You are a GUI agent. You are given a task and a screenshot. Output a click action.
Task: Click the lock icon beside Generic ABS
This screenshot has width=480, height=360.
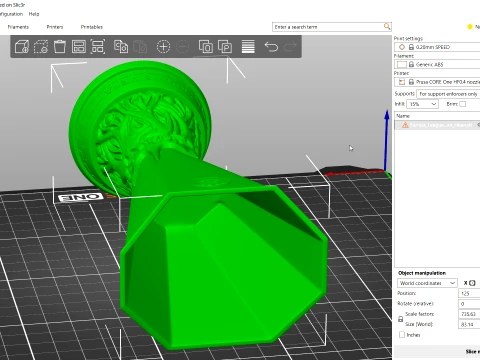click(x=411, y=64)
